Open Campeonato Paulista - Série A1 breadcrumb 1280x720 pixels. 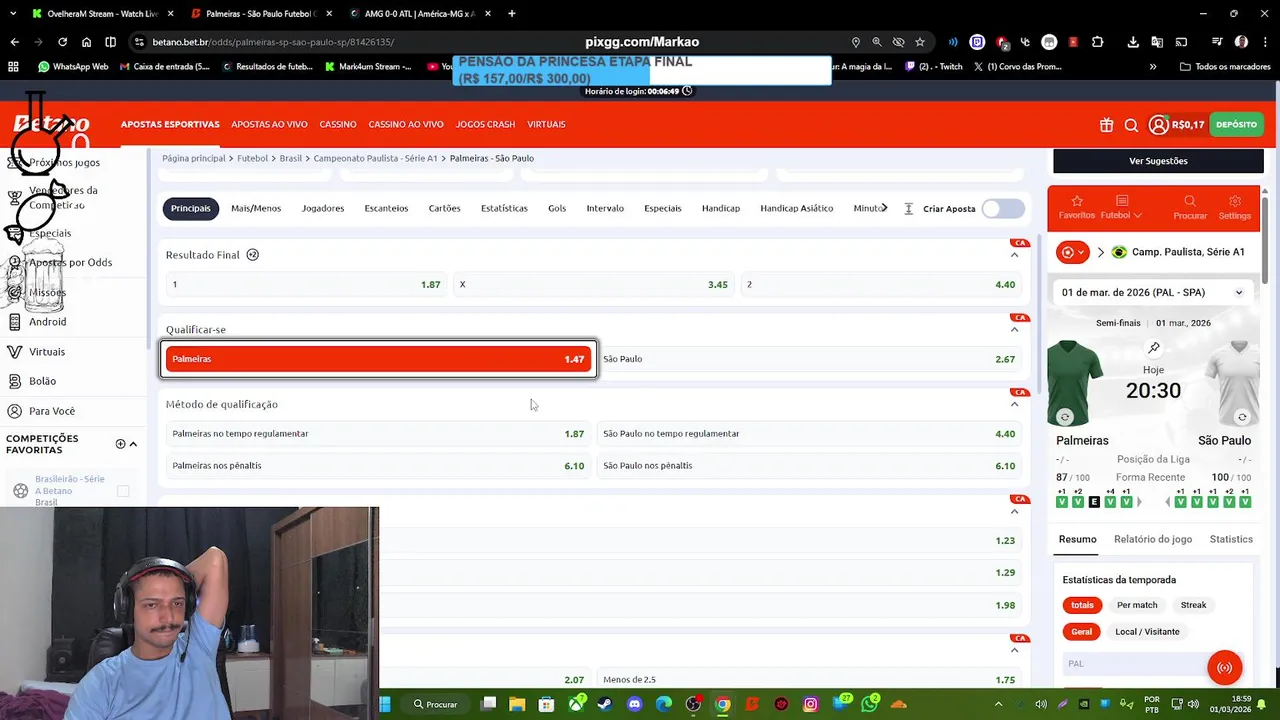[375, 158]
